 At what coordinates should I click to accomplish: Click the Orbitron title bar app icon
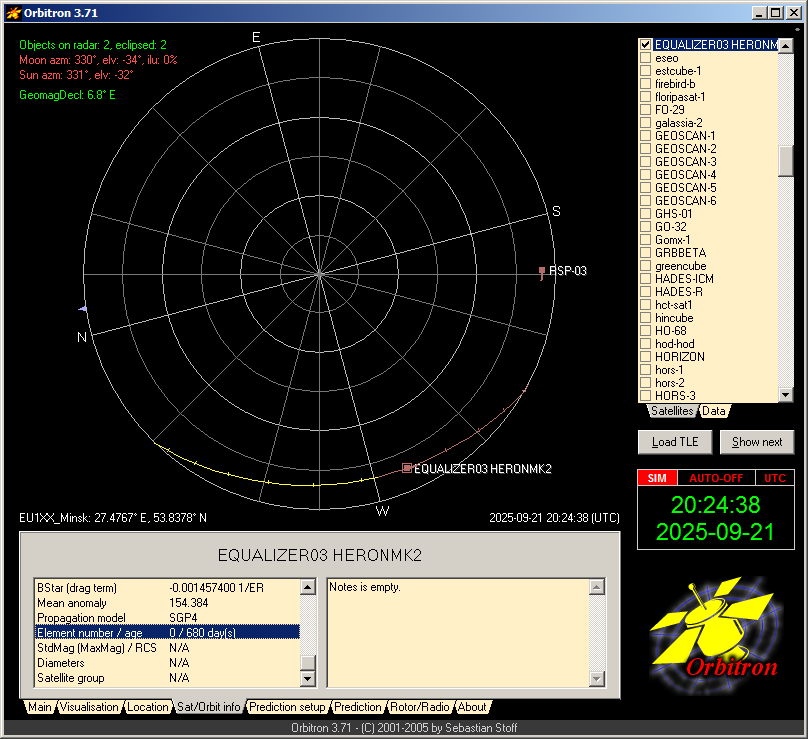(13, 13)
